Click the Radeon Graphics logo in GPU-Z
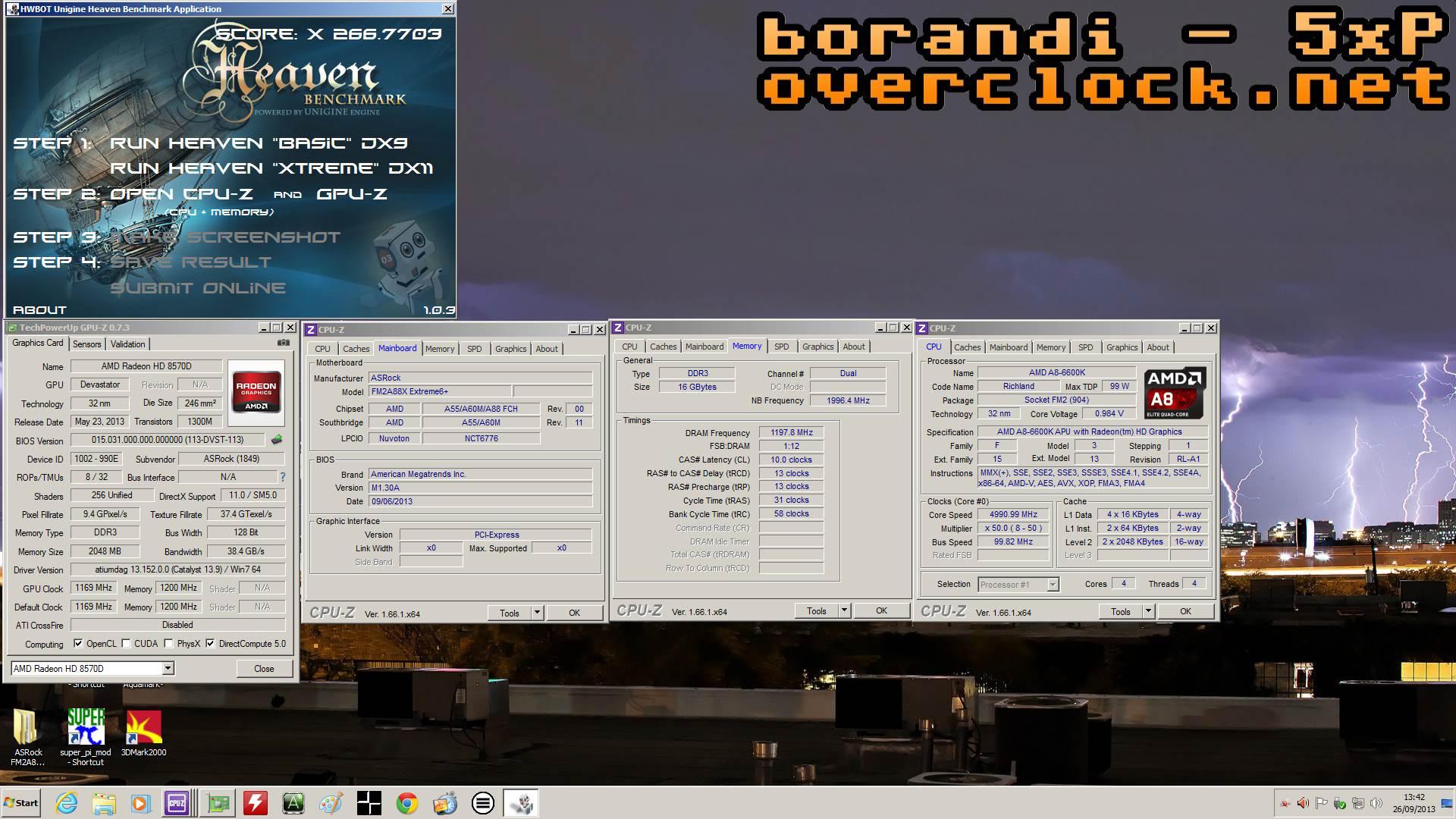This screenshot has width=1456, height=819. click(x=256, y=392)
